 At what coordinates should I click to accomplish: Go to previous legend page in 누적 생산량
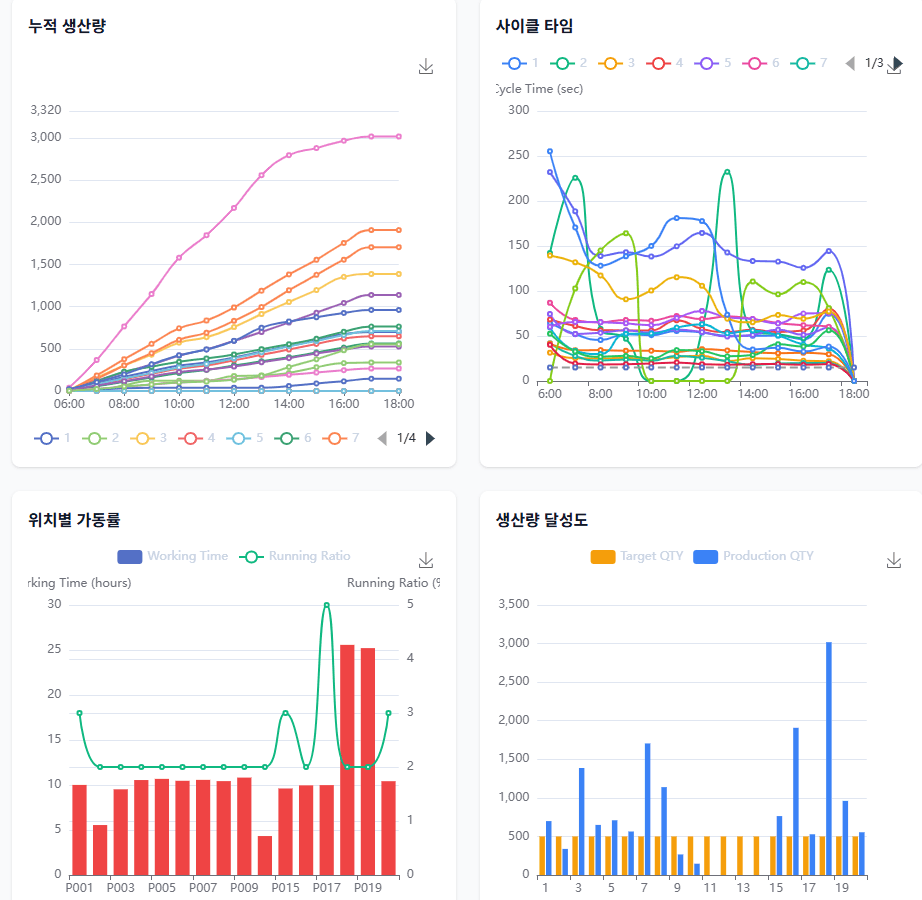coord(382,438)
